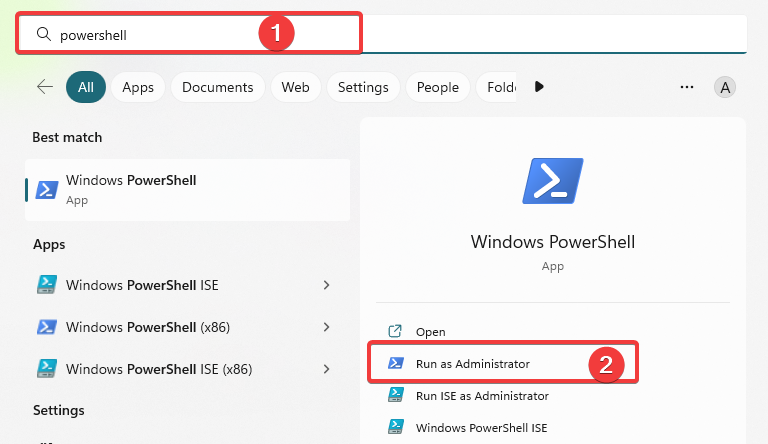The image size is (768, 444).
Task: Expand options for Windows PowerShell ISE (x86)
Action: tap(327, 369)
